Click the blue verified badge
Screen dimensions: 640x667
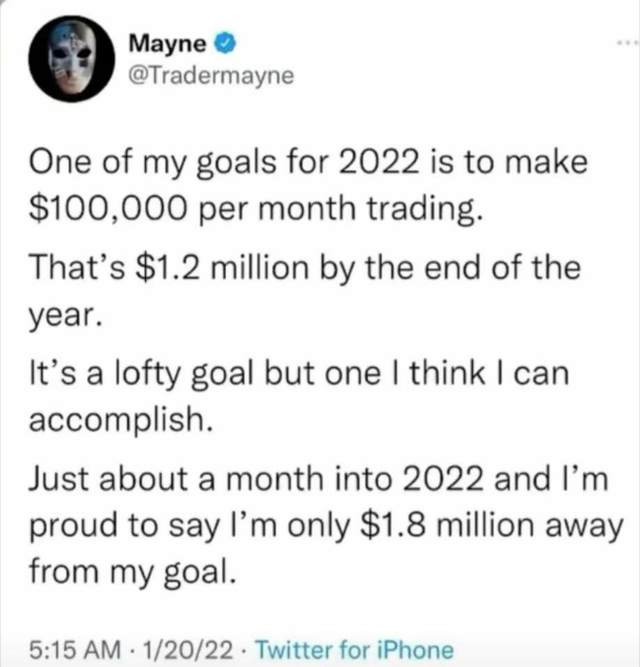(226, 44)
